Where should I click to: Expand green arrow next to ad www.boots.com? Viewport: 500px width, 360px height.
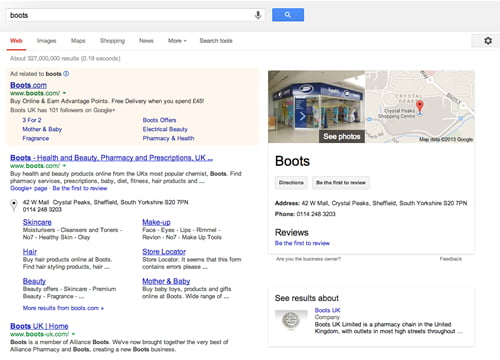coord(64,93)
